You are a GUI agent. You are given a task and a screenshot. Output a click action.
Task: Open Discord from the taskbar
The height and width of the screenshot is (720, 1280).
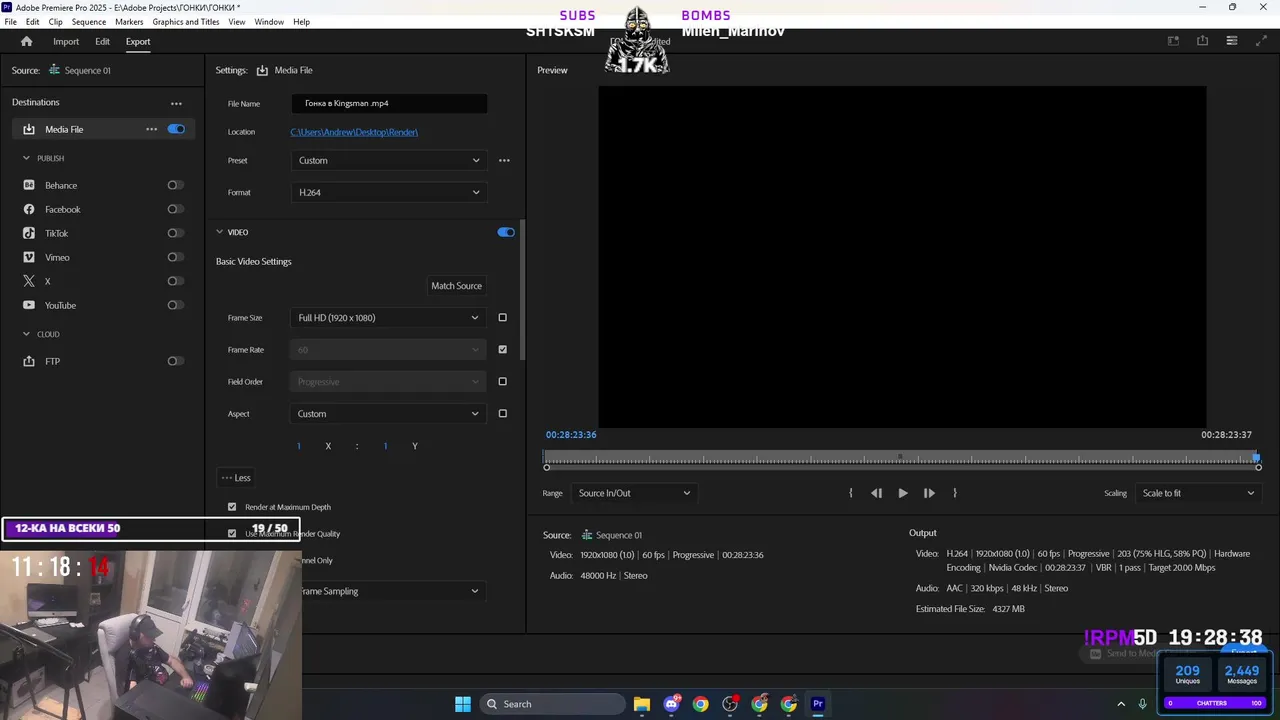(x=671, y=704)
